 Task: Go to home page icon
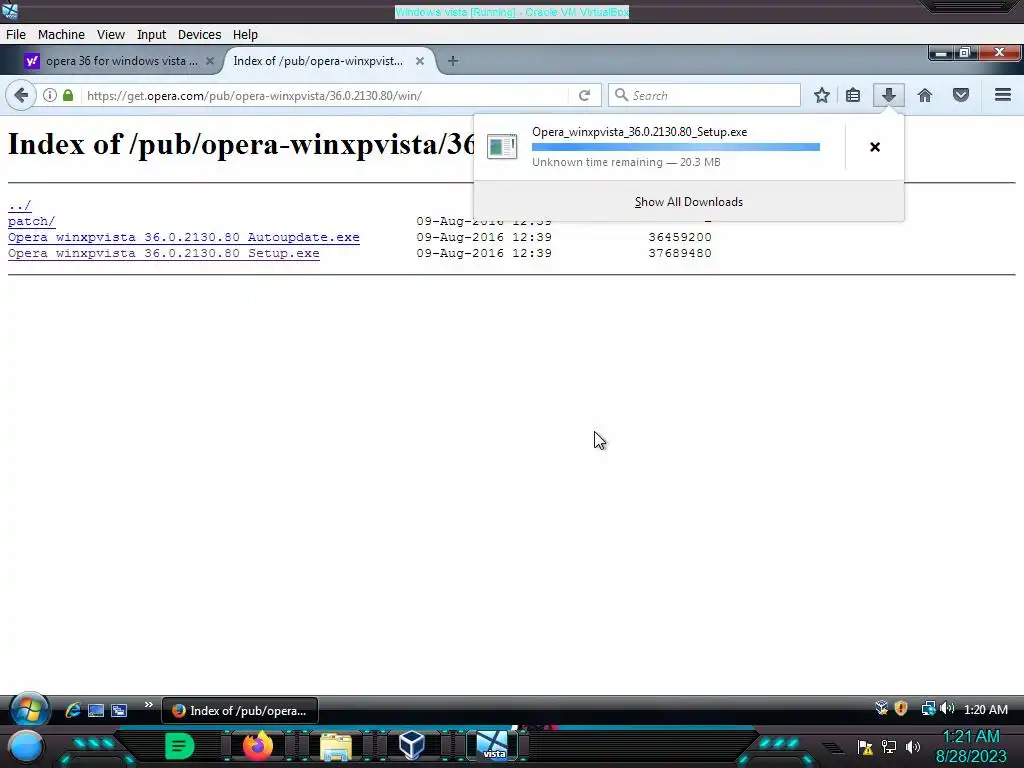point(925,95)
